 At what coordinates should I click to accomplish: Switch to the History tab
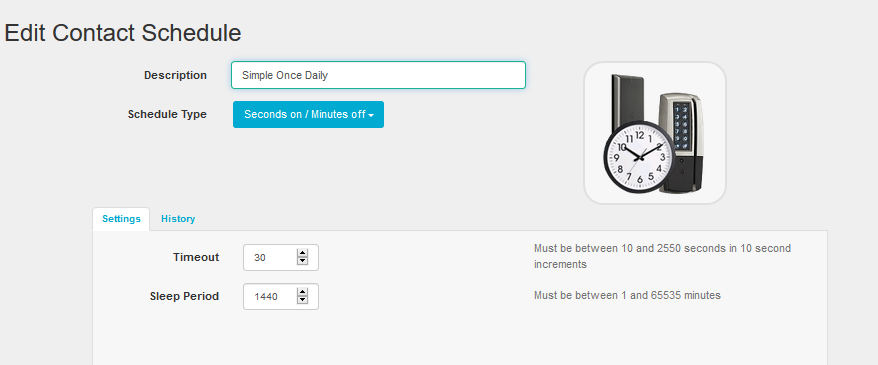pos(178,219)
